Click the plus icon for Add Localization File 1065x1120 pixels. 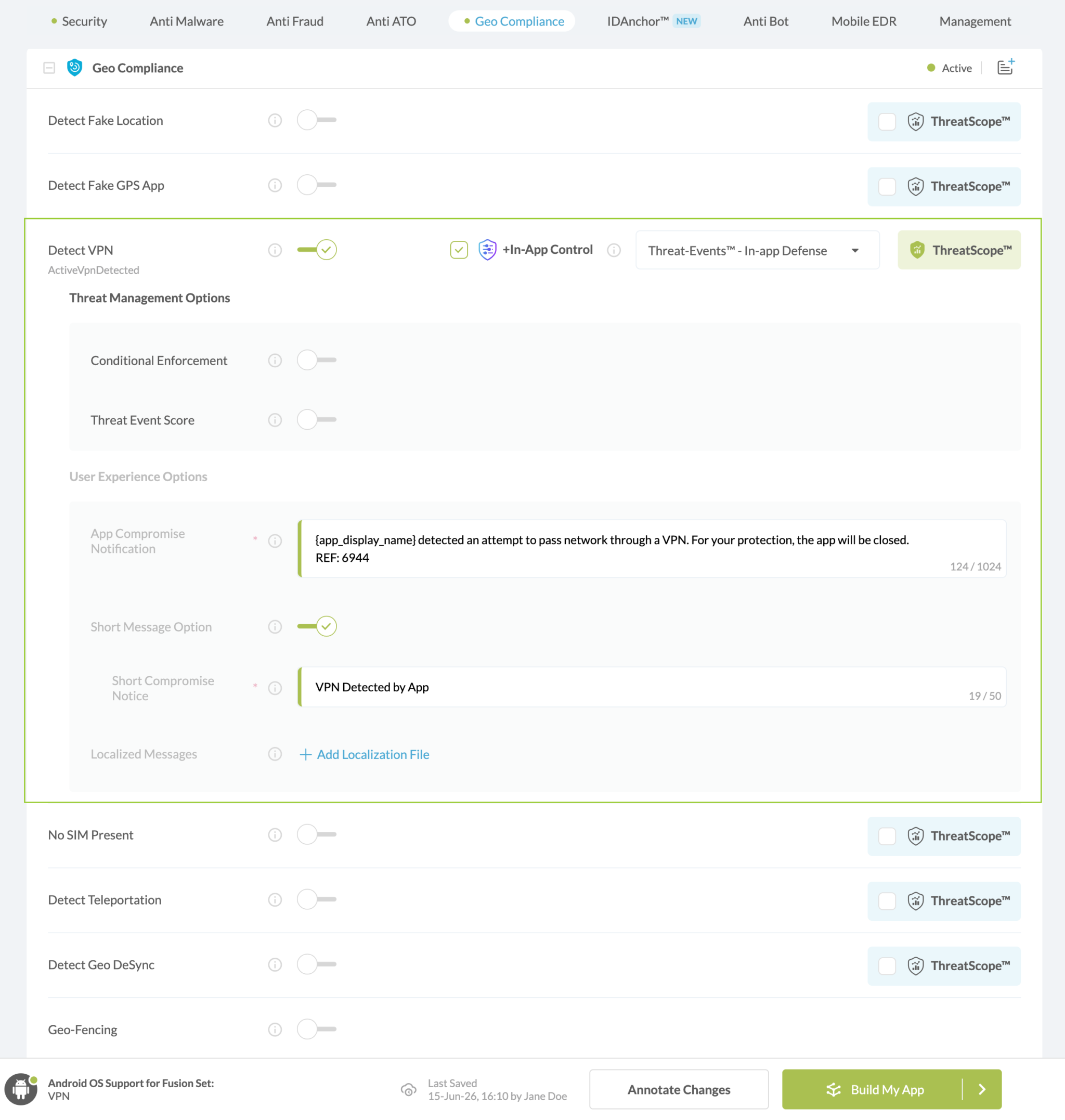coord(305,754)
